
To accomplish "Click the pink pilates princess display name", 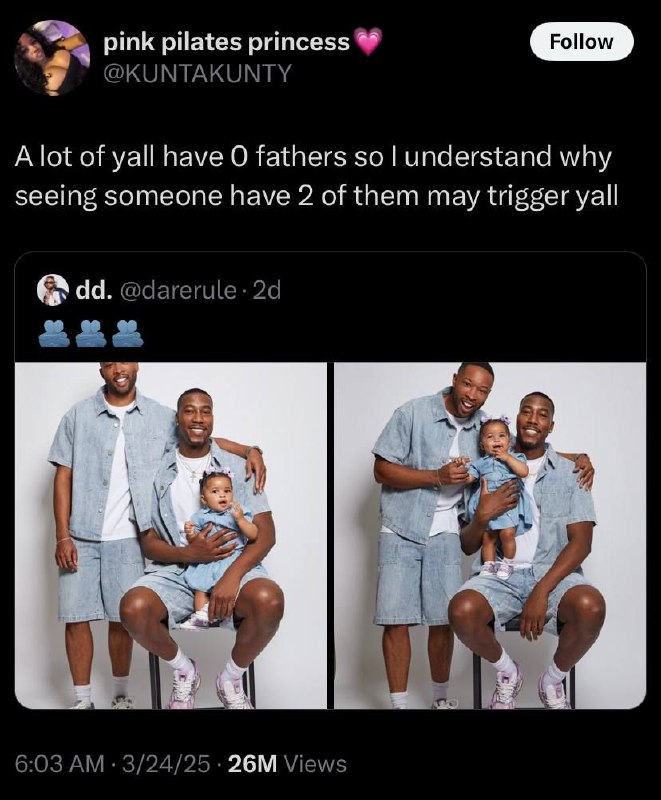I will pos(226,42).
